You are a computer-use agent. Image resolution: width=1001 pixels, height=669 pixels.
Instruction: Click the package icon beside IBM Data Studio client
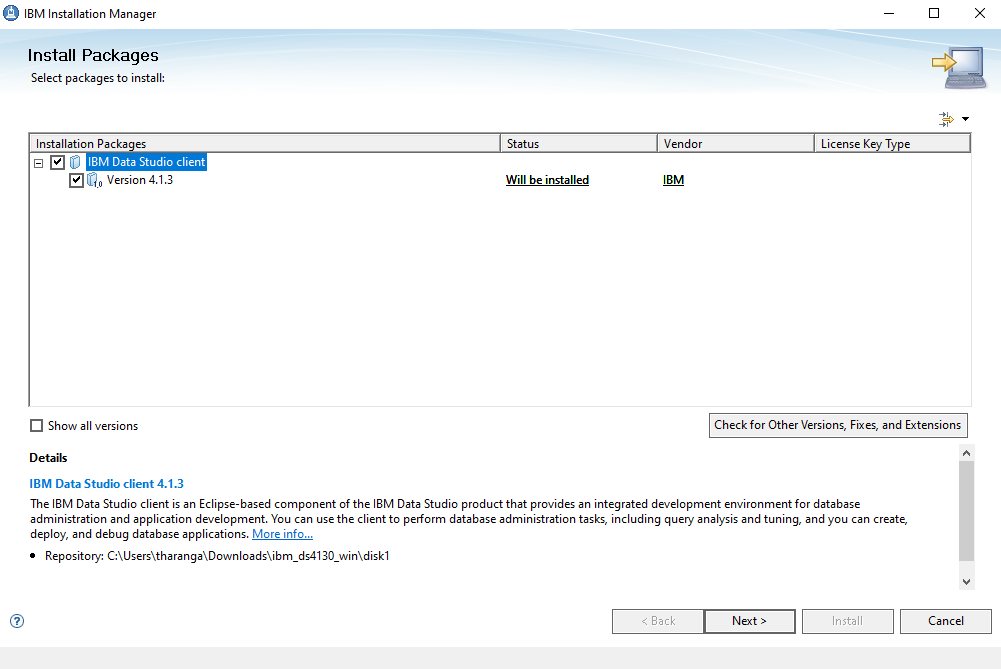coord(75,162)
